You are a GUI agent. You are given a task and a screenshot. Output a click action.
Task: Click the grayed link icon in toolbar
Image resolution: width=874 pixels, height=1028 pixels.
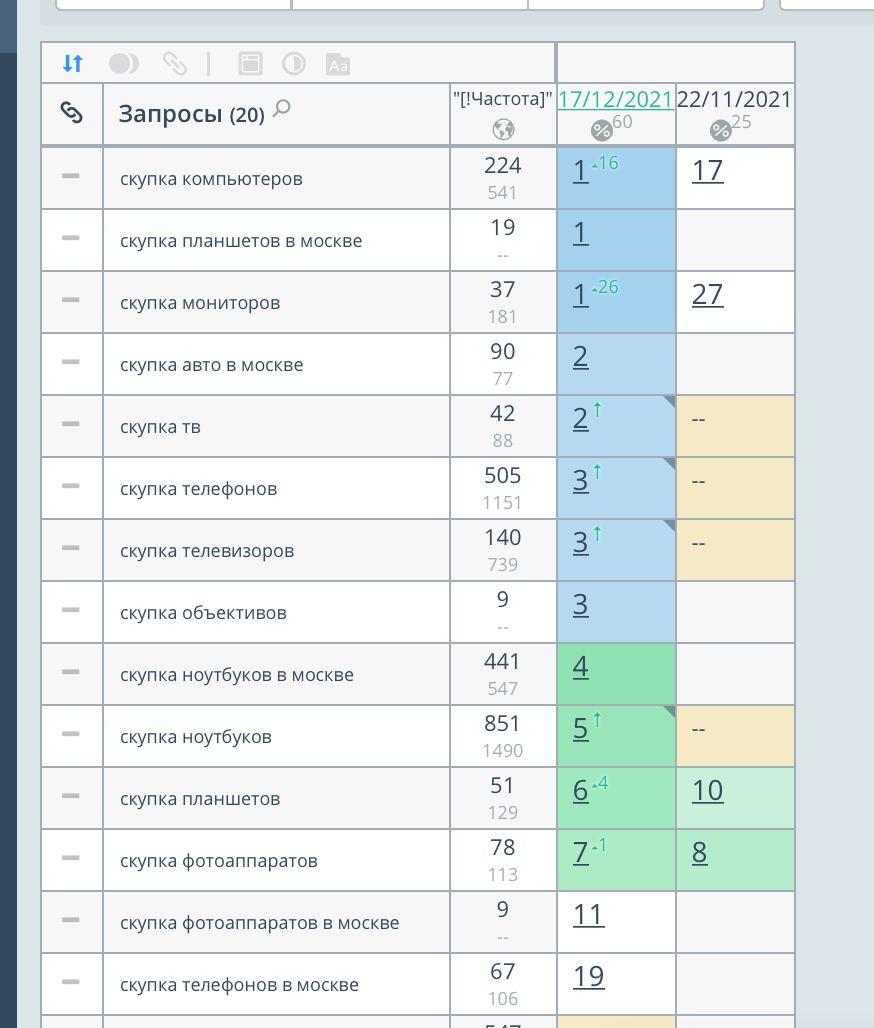[175, 64]
